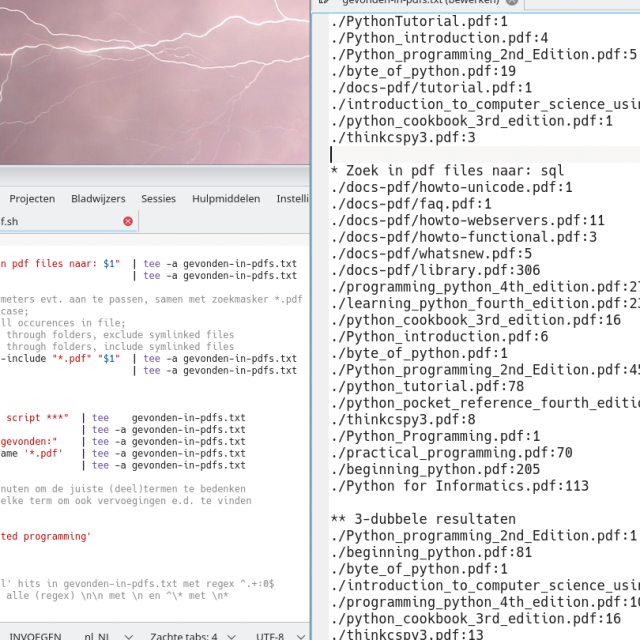Click line './Python for Informatics.pdf:113'

[460, 486]
